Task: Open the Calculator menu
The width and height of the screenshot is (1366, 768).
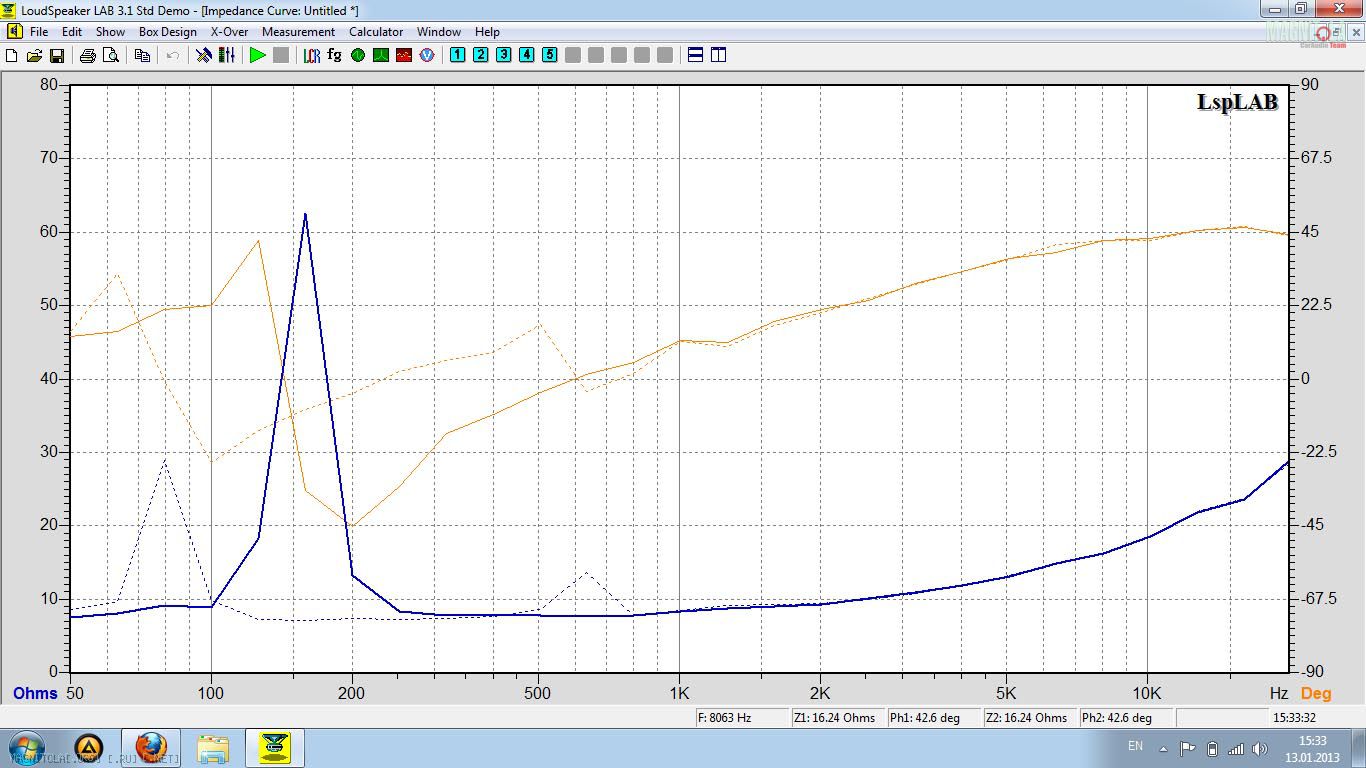Action: (x=376, y=32)
